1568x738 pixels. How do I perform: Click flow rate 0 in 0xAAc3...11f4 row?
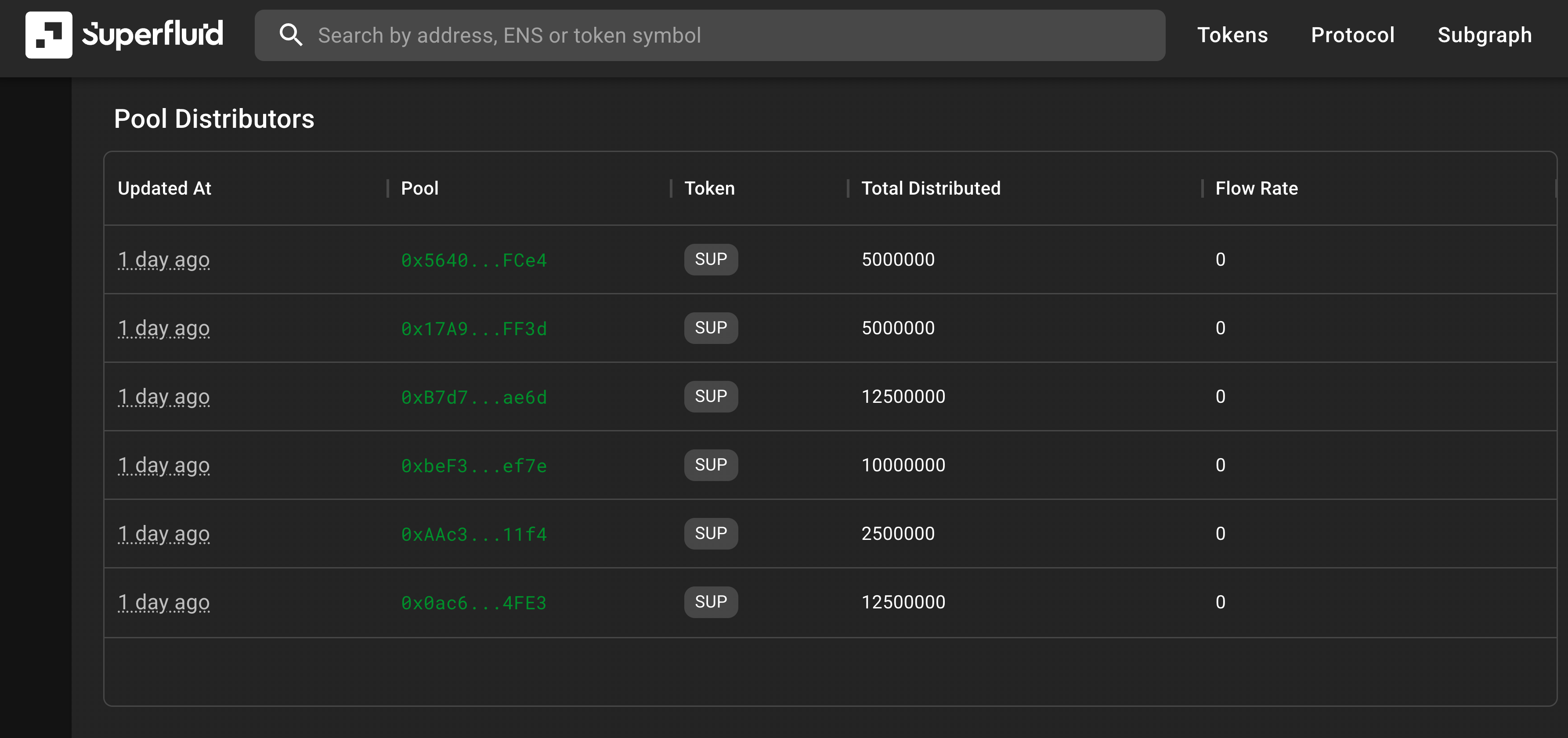click(1220, 533)
